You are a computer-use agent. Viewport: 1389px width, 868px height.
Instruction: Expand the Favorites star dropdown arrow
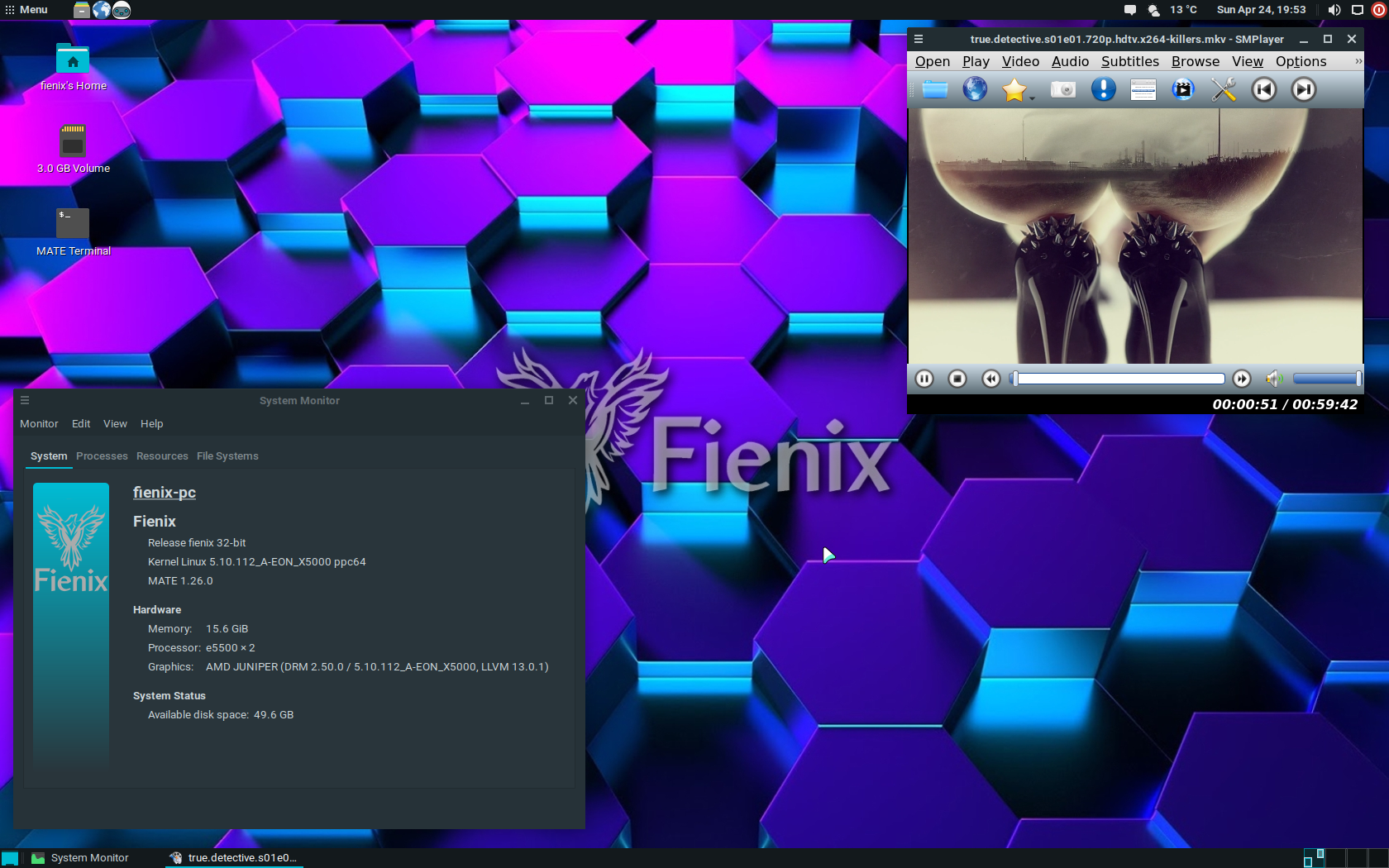click(1032, 98)
